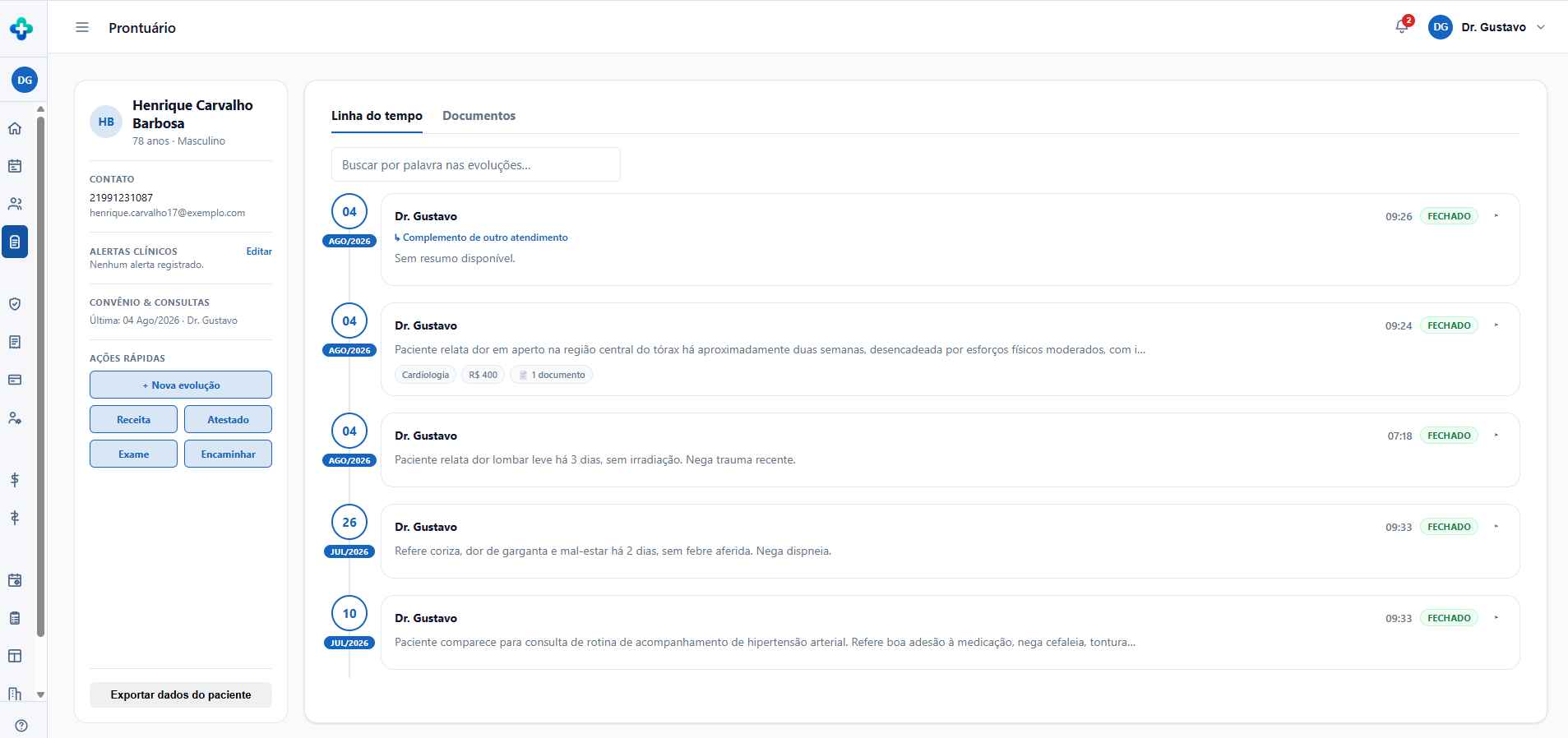This screenshot has height=738, width=1568.
Task: Expand the 09:26 complemento entry arrow
Action: click(x=1496, y=216)
